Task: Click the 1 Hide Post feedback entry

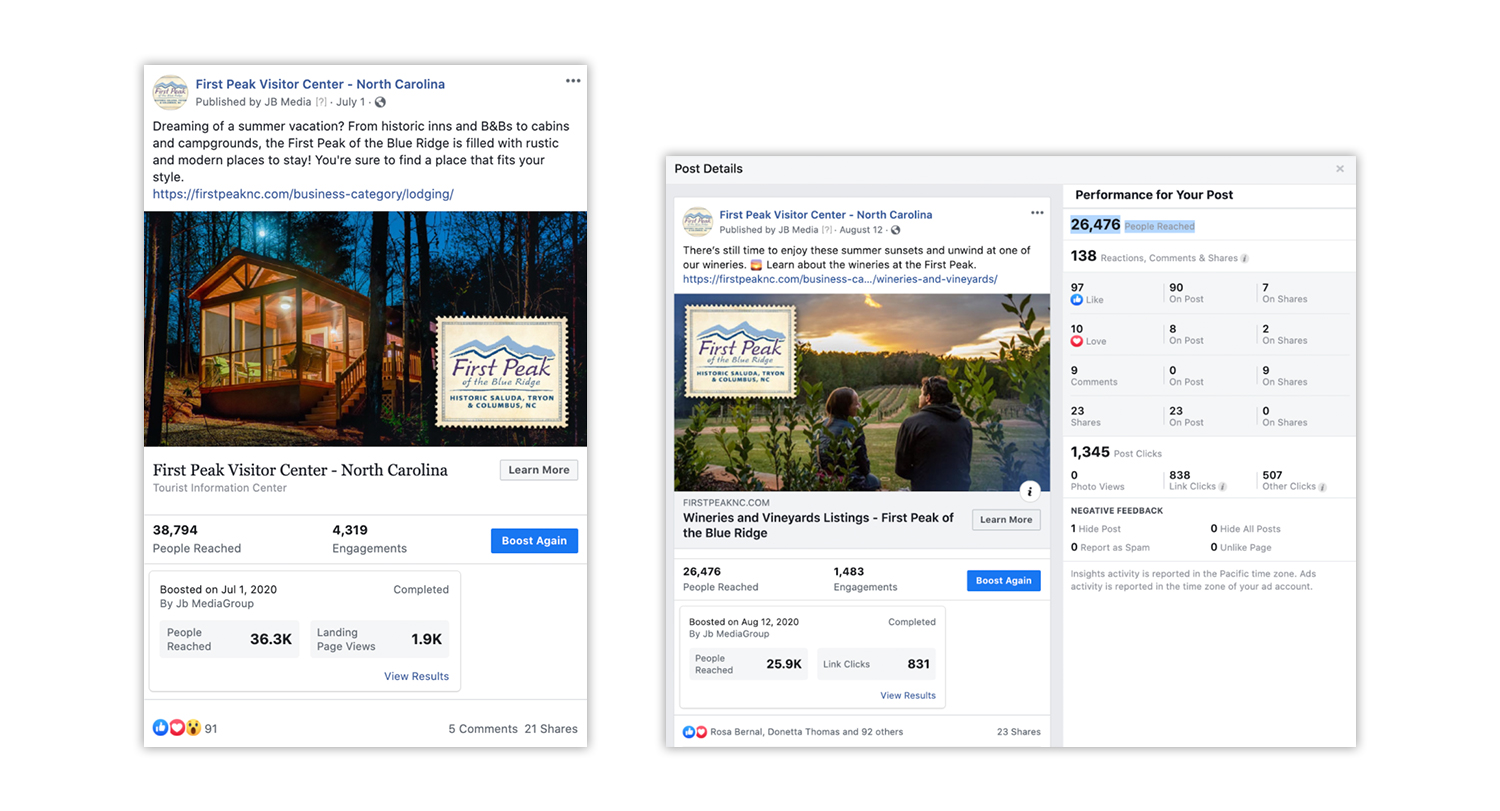Action: [x=1096, y=529]
